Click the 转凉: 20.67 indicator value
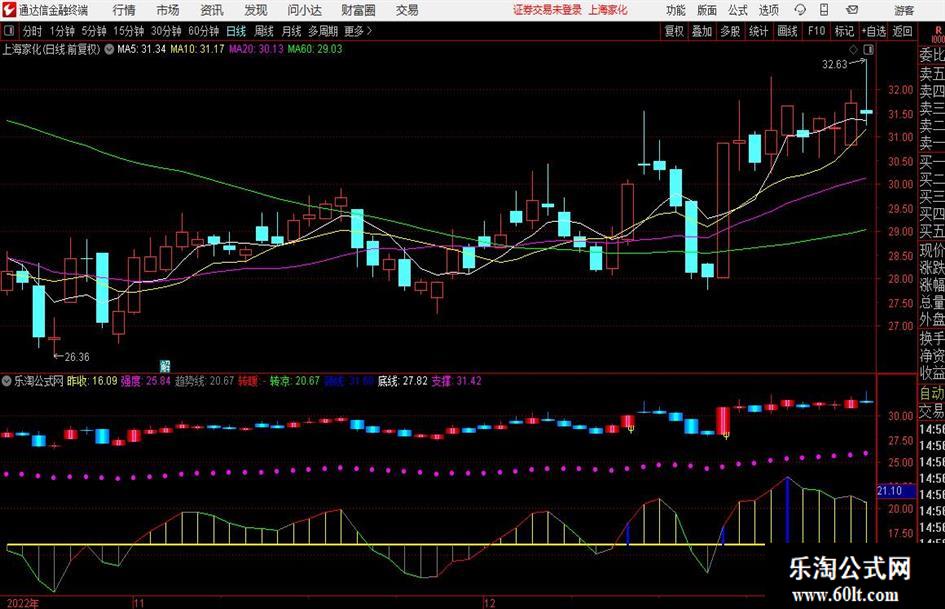945x609 pixels. (x=295, y=381)
